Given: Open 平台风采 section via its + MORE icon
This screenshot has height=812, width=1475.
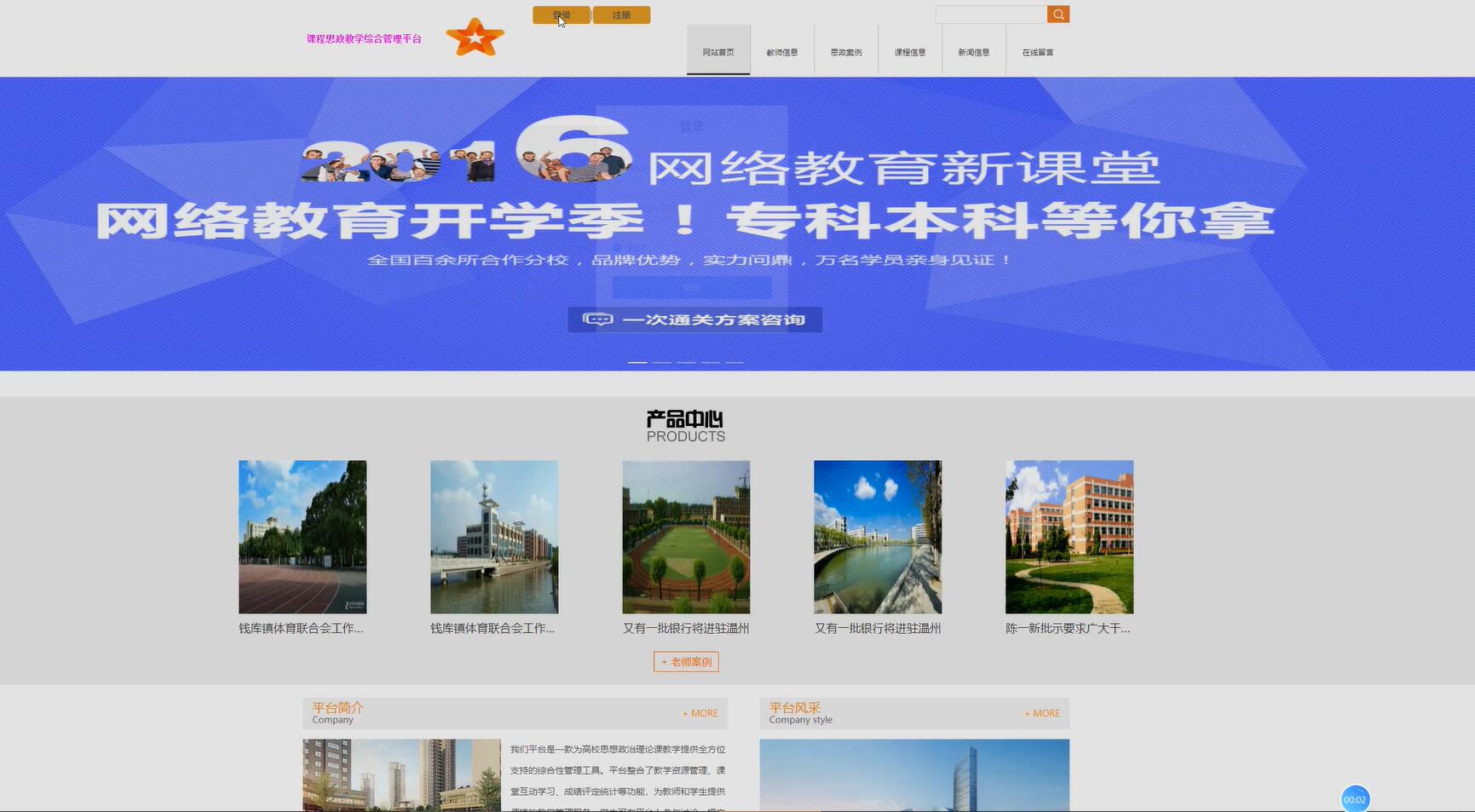Looking at the screenshot, I should pyautogui.click(x=1041, y=713).
